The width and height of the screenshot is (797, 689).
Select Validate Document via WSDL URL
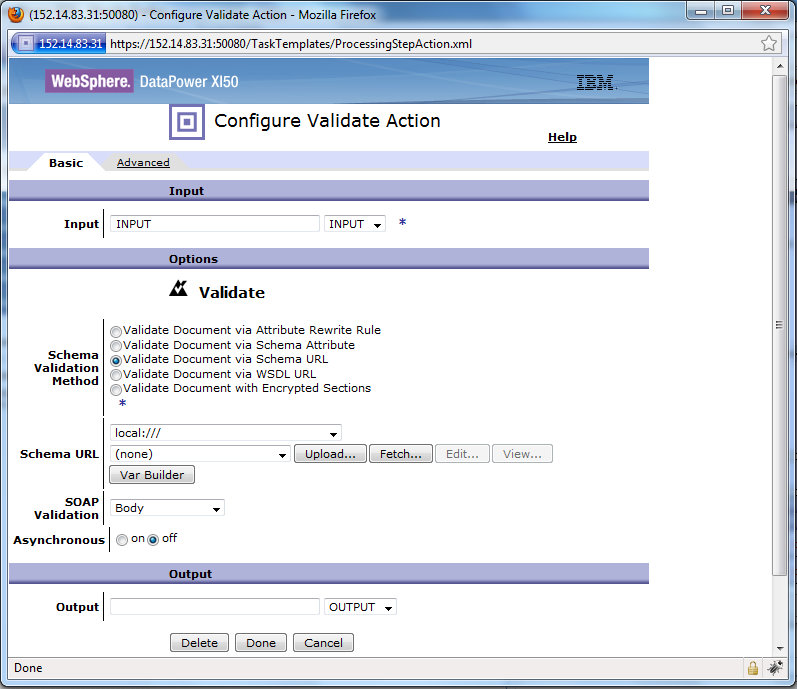(x=116, y=375)
